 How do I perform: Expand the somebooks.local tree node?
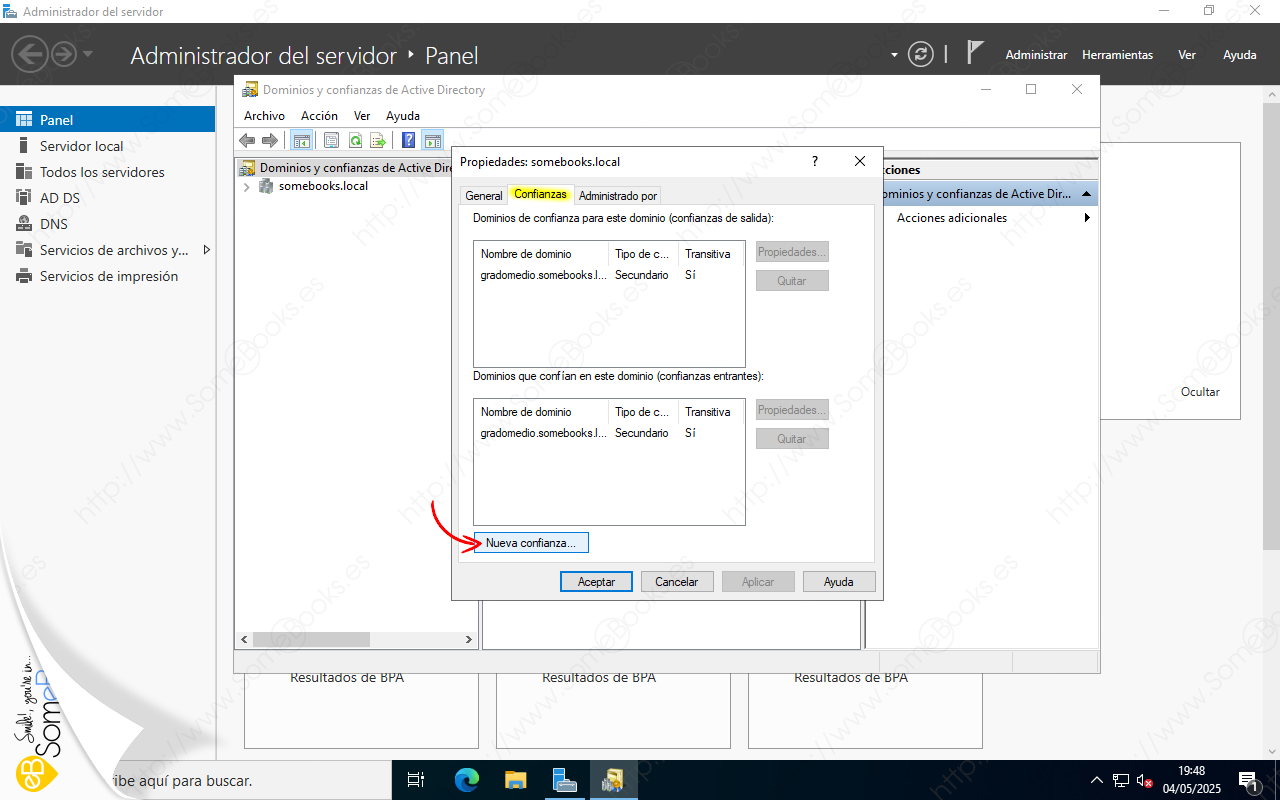coord(247,187)
